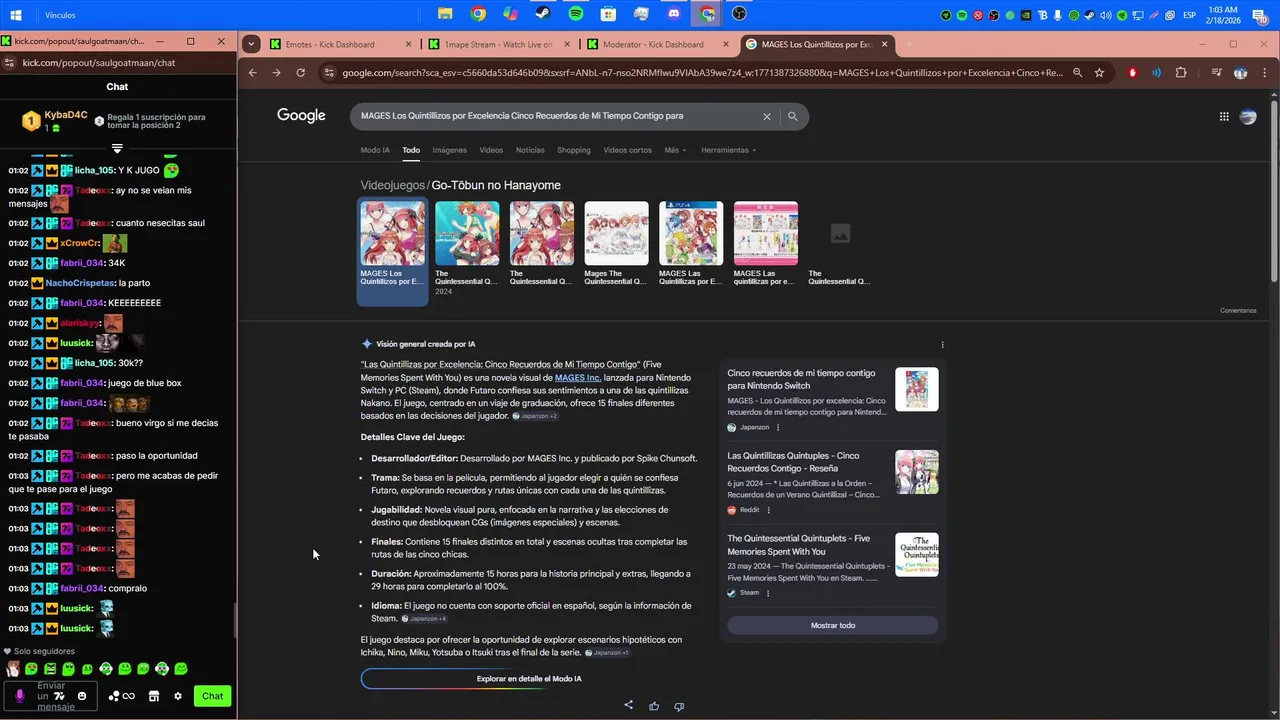
Task: Expand the chat leaderboard arrow
Action: click(x=117, y=148)
